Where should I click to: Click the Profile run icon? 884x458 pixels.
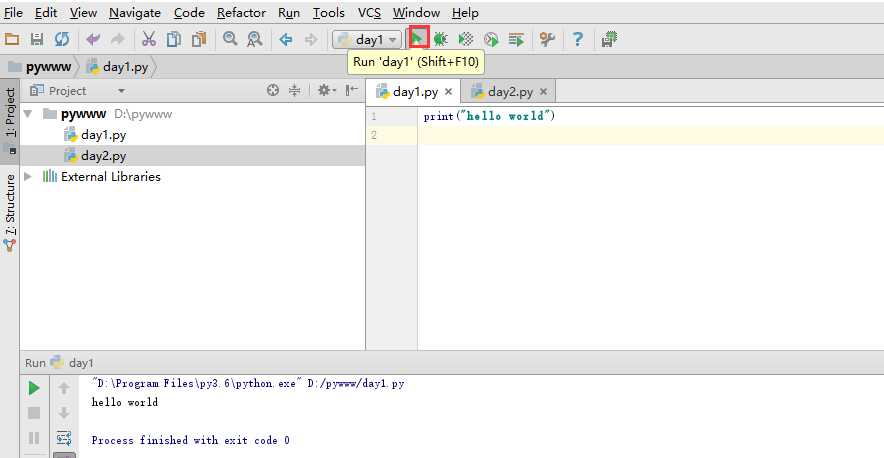[491, 39]
